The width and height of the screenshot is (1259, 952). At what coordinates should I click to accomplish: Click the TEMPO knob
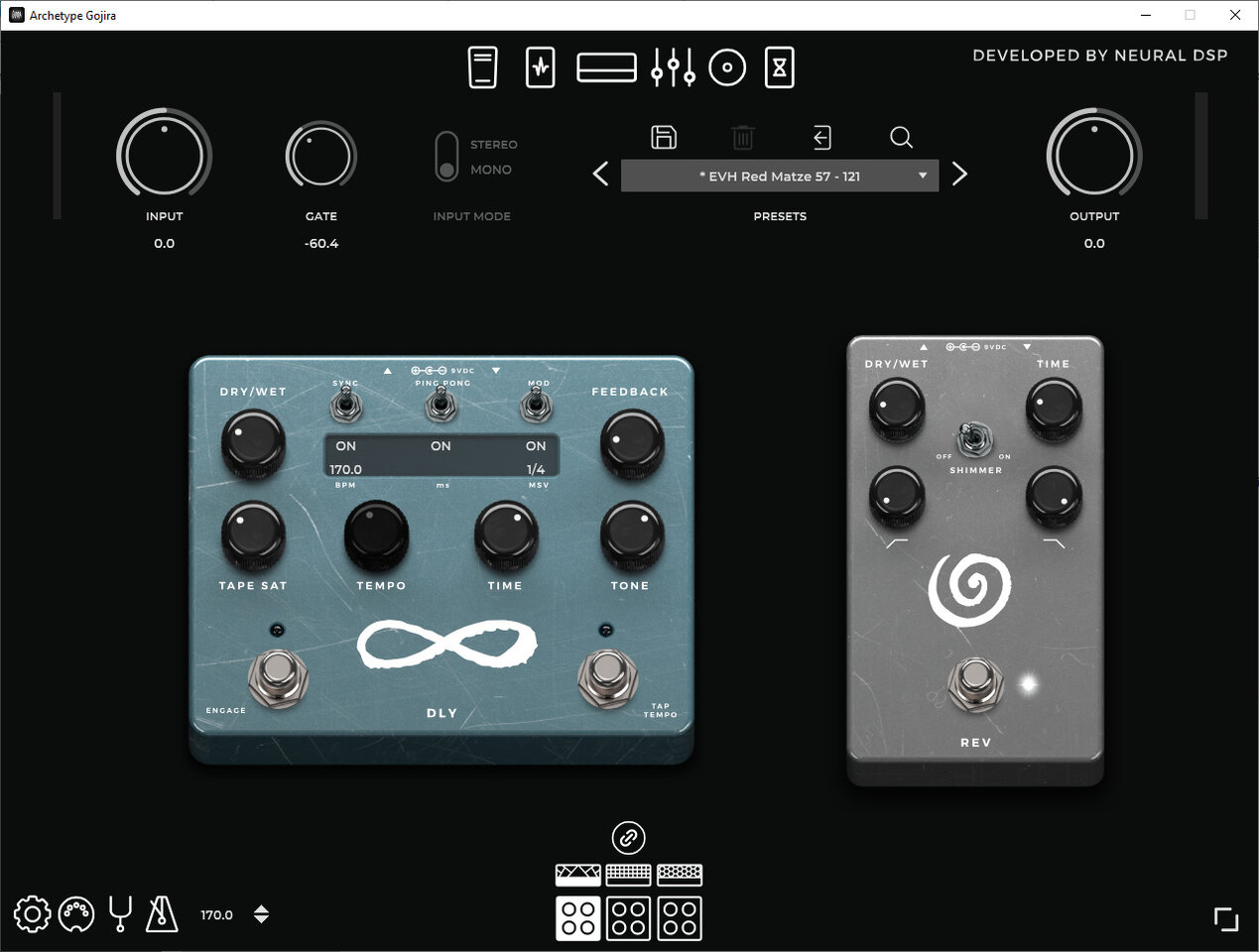[377, 534]
